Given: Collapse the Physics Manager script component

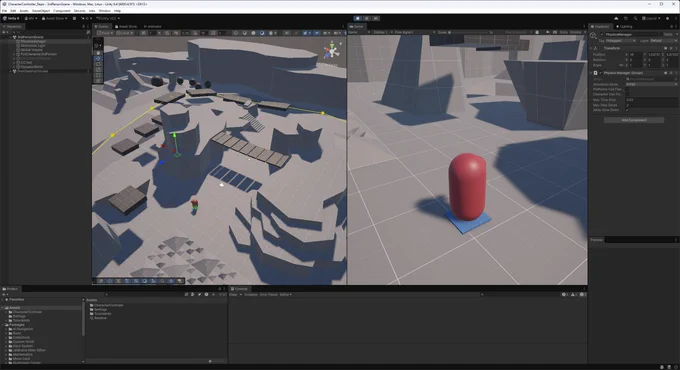Looking at the screenshot, I should click(x=592, y=73).
